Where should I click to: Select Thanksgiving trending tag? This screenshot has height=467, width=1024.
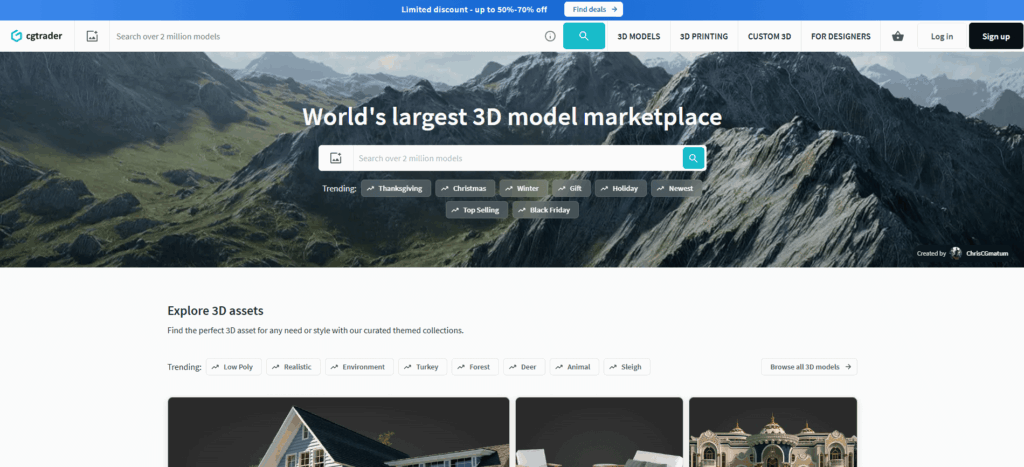click(x=396, y=188)
